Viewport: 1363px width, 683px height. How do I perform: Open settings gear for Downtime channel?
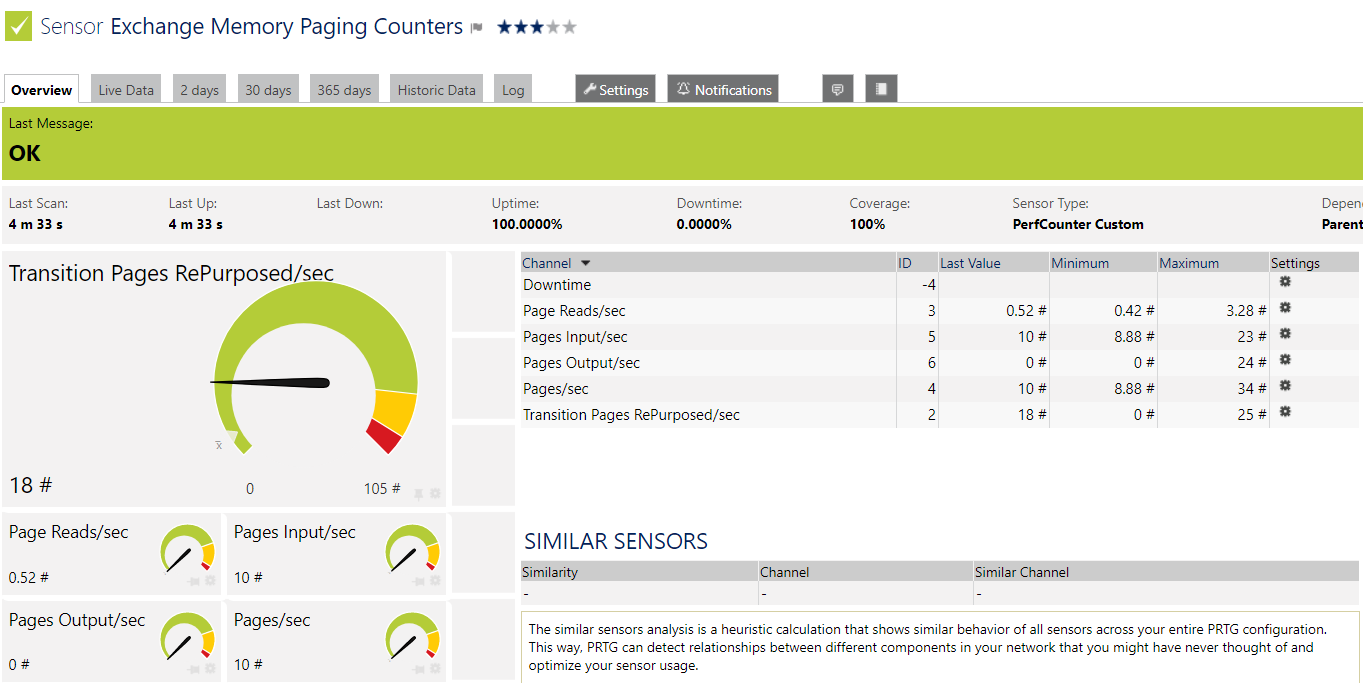coord(1285,282)
